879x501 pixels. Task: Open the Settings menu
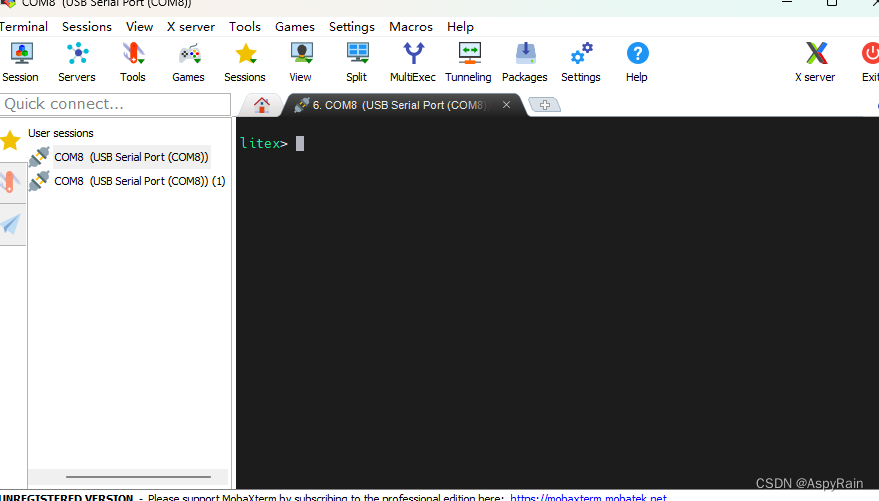click(352, 26)
